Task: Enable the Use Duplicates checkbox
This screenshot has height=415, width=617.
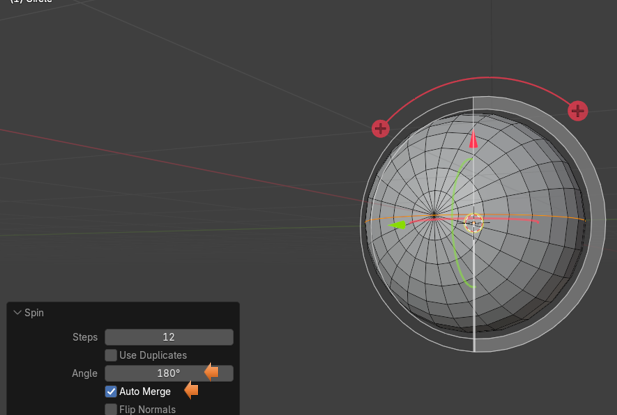Action: (x=111, y=355)
